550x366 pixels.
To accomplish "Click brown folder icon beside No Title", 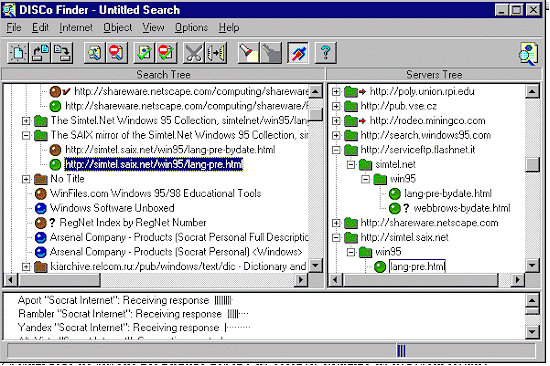I will click(x=41, y=179).
